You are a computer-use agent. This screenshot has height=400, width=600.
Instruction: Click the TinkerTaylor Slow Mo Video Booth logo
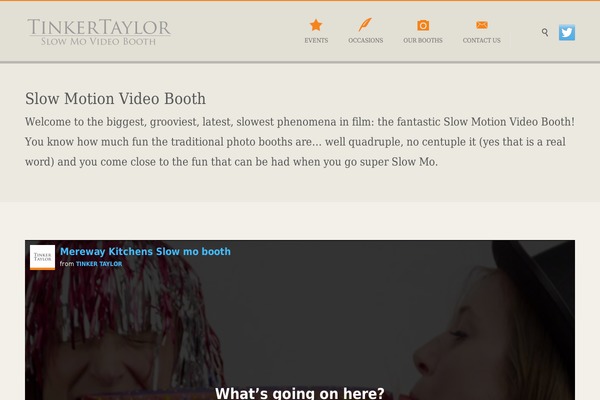click(99, 32)
